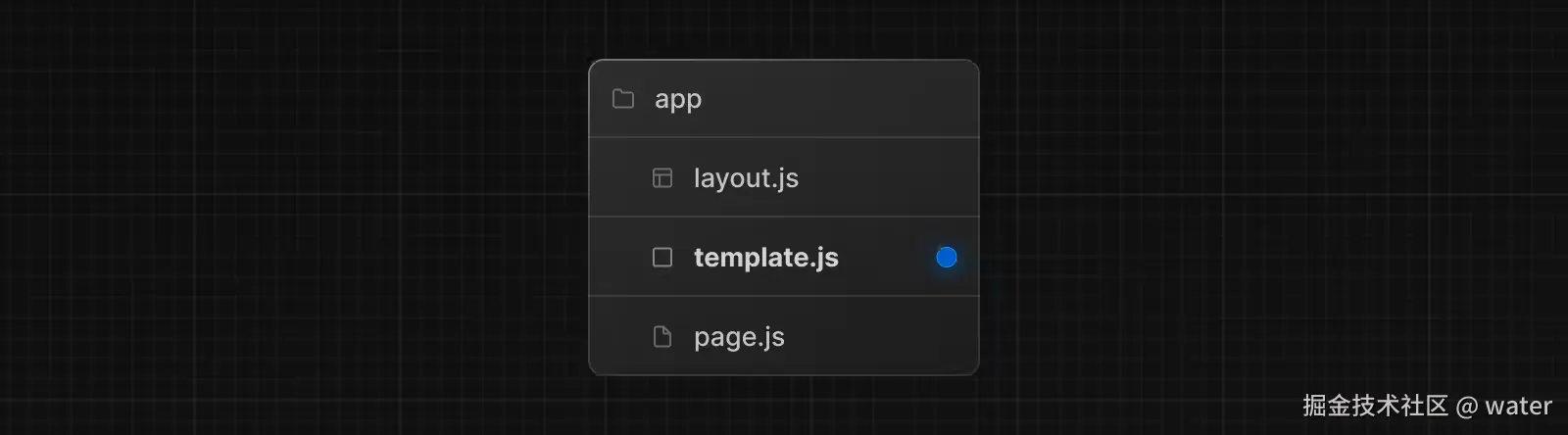Image resolution: width=1568 pixels, height=435 pixels.
Task: Click space between template.js and blue dot
Action: tap(887, 258)
